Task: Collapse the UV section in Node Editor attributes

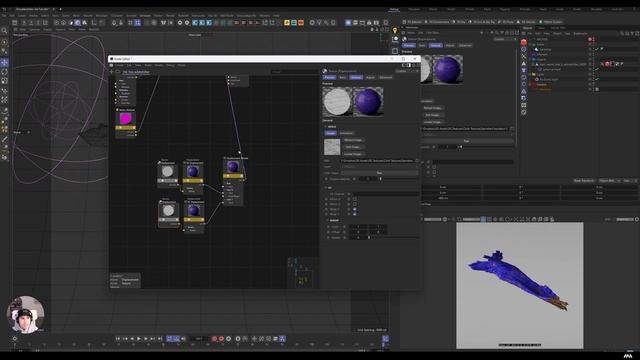Action: tap(326, 188)
